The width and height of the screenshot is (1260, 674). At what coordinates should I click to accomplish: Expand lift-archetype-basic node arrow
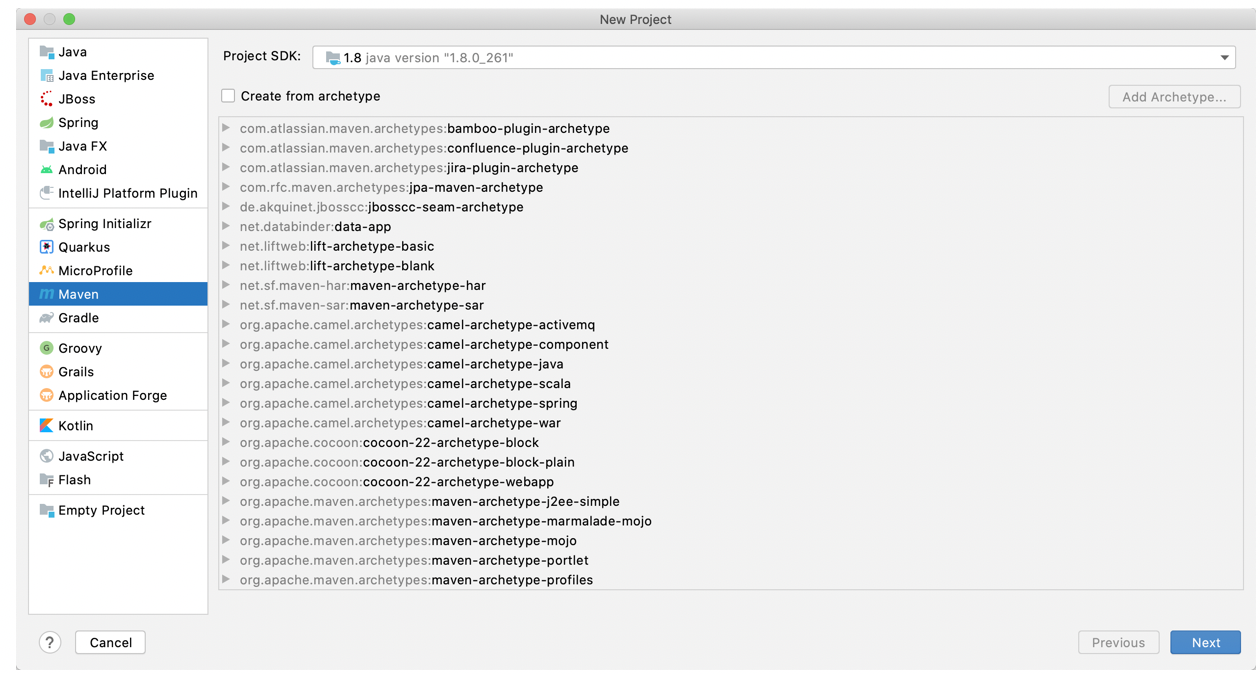pyautogui.click(x=227, y=246)
